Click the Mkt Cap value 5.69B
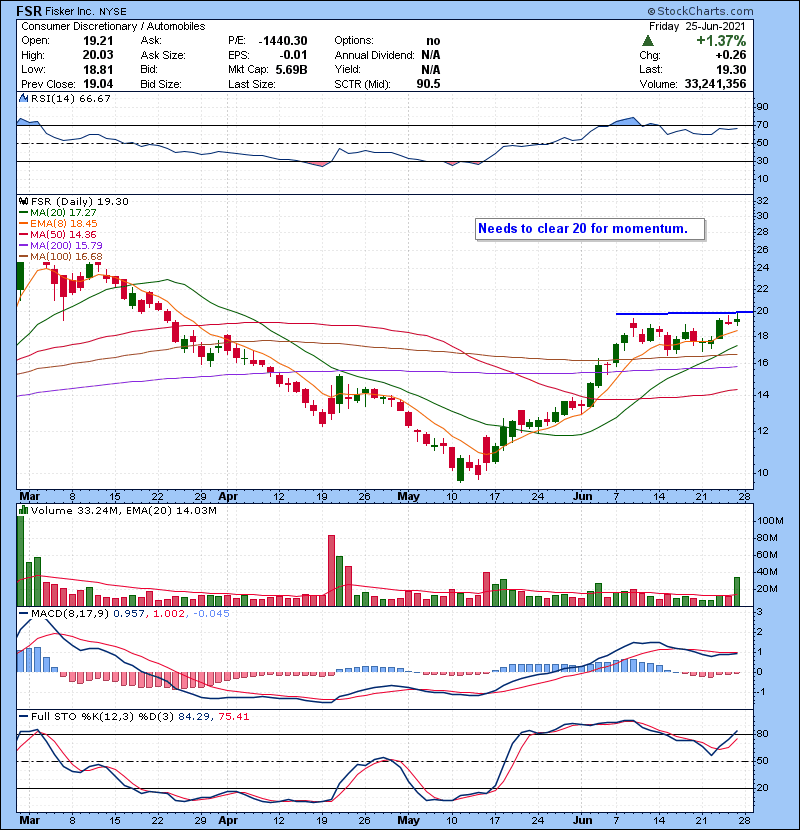 [x=291, y=69]
